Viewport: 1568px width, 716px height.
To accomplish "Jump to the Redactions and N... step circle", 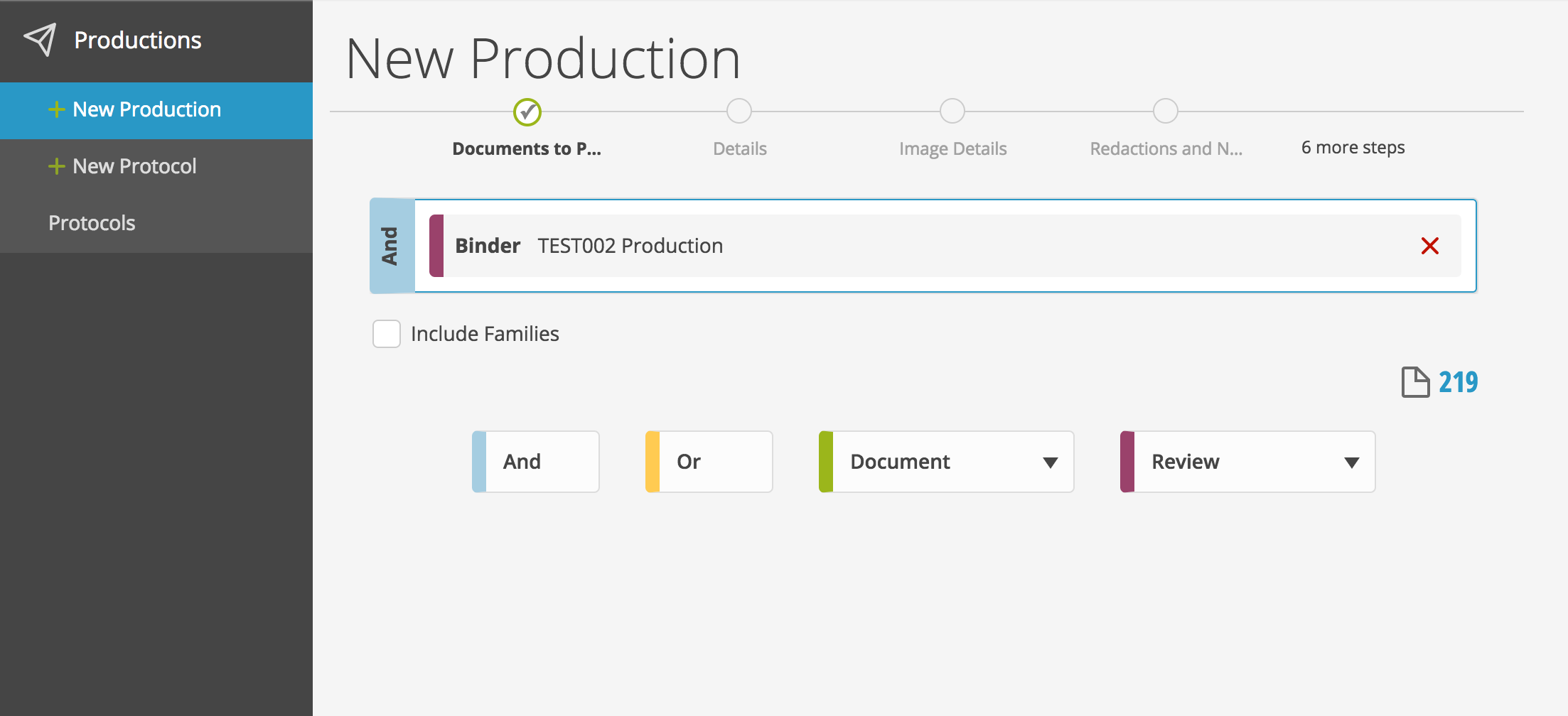I will 1166,111.
